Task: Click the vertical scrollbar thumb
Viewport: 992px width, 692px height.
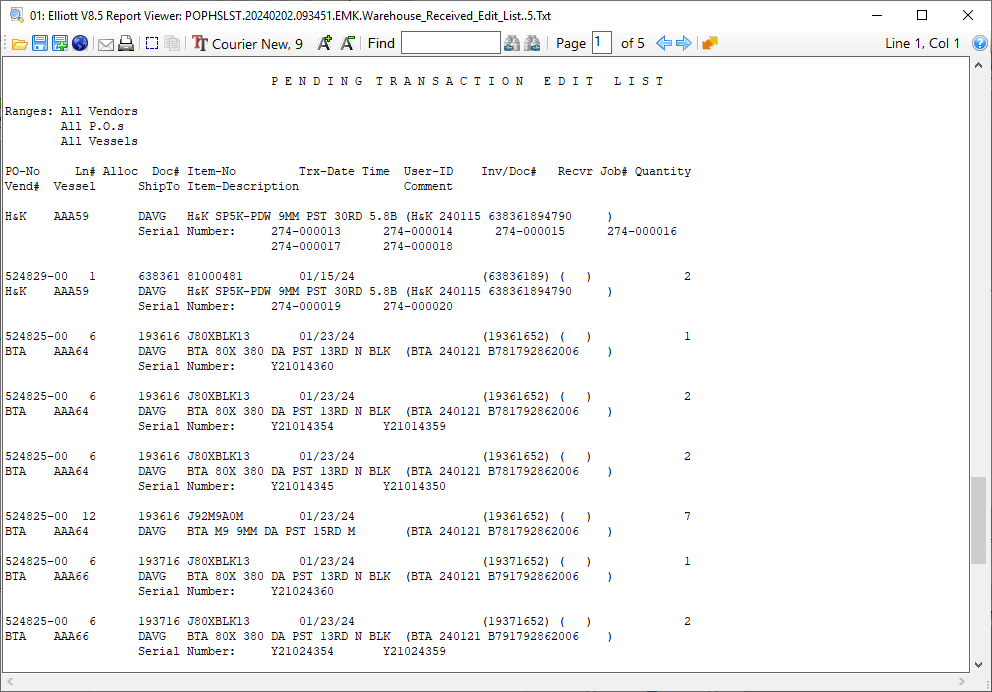Action: [978, 520]
